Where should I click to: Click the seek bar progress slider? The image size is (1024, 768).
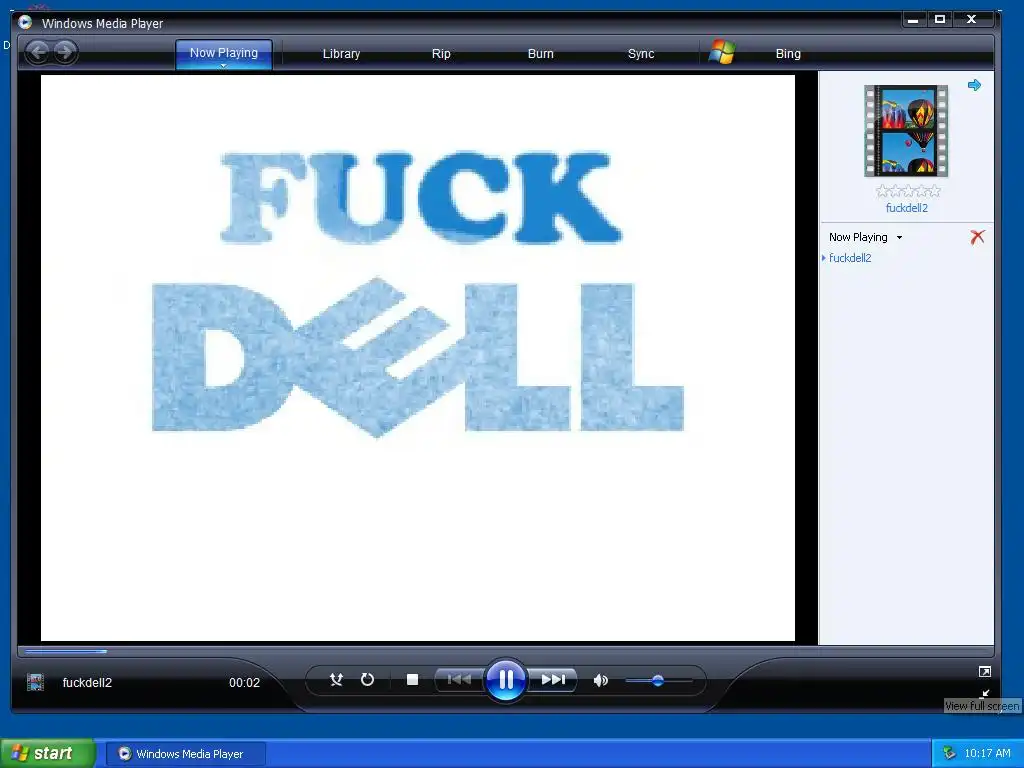coord(505,651)
